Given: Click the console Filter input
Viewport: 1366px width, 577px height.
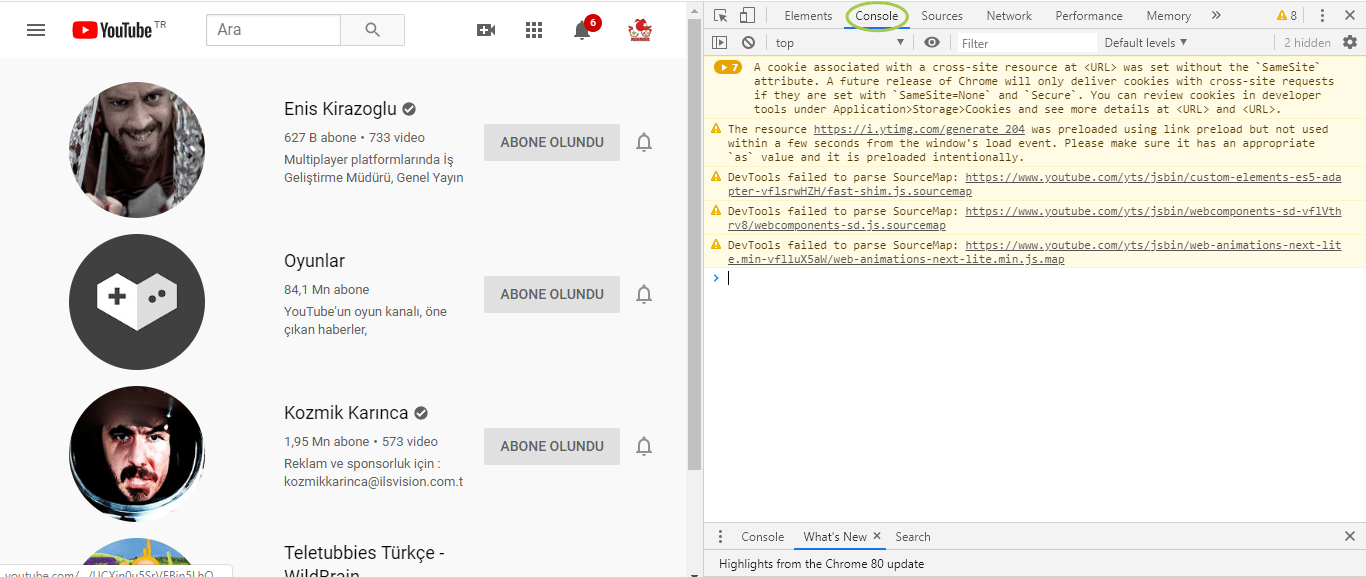Looking at the screenshot, I should (1026, 43).
